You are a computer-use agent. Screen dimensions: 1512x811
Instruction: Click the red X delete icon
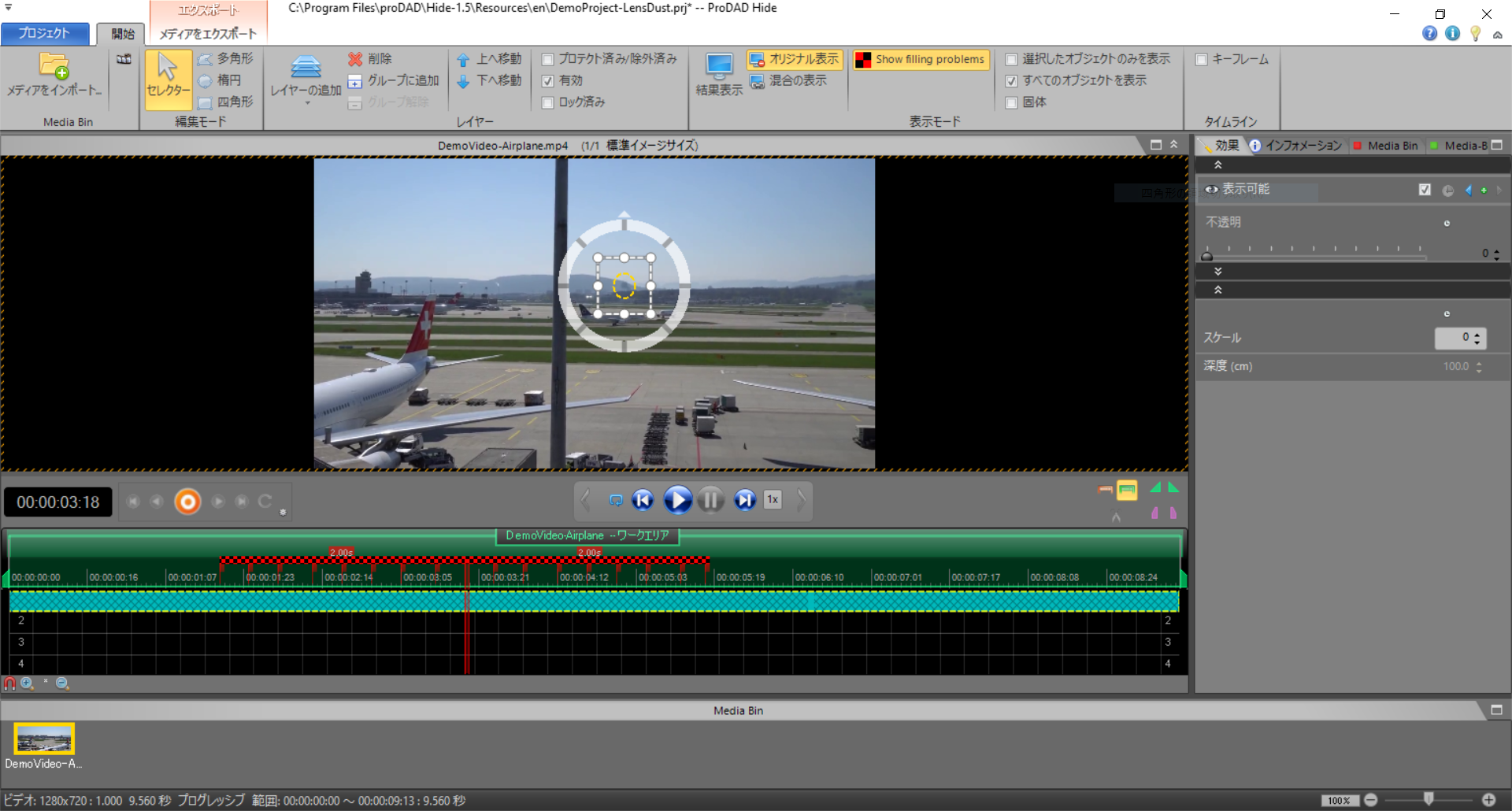pos(355,59)
